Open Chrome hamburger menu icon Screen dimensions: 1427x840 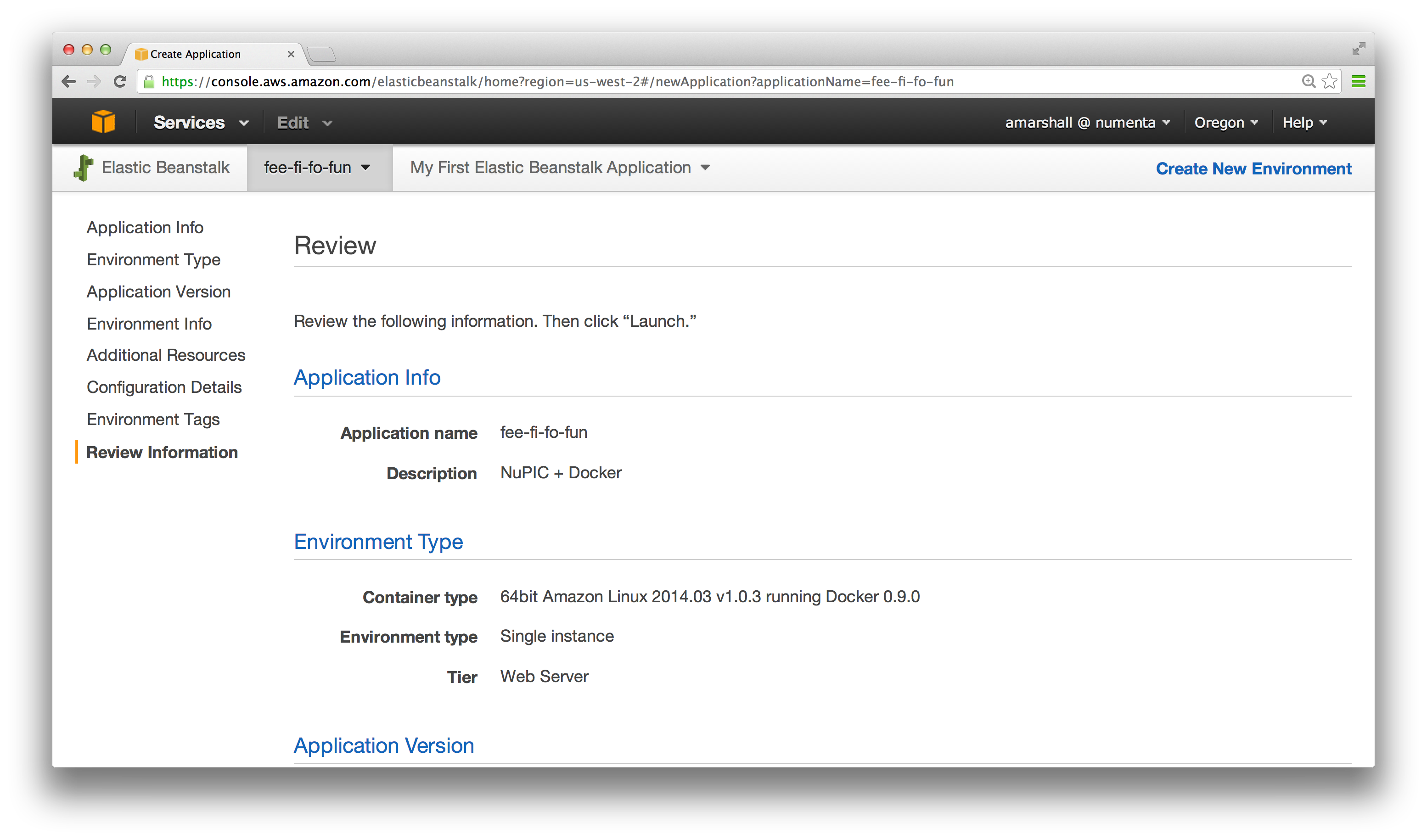pyautogui.click(x=1358, y=82)
